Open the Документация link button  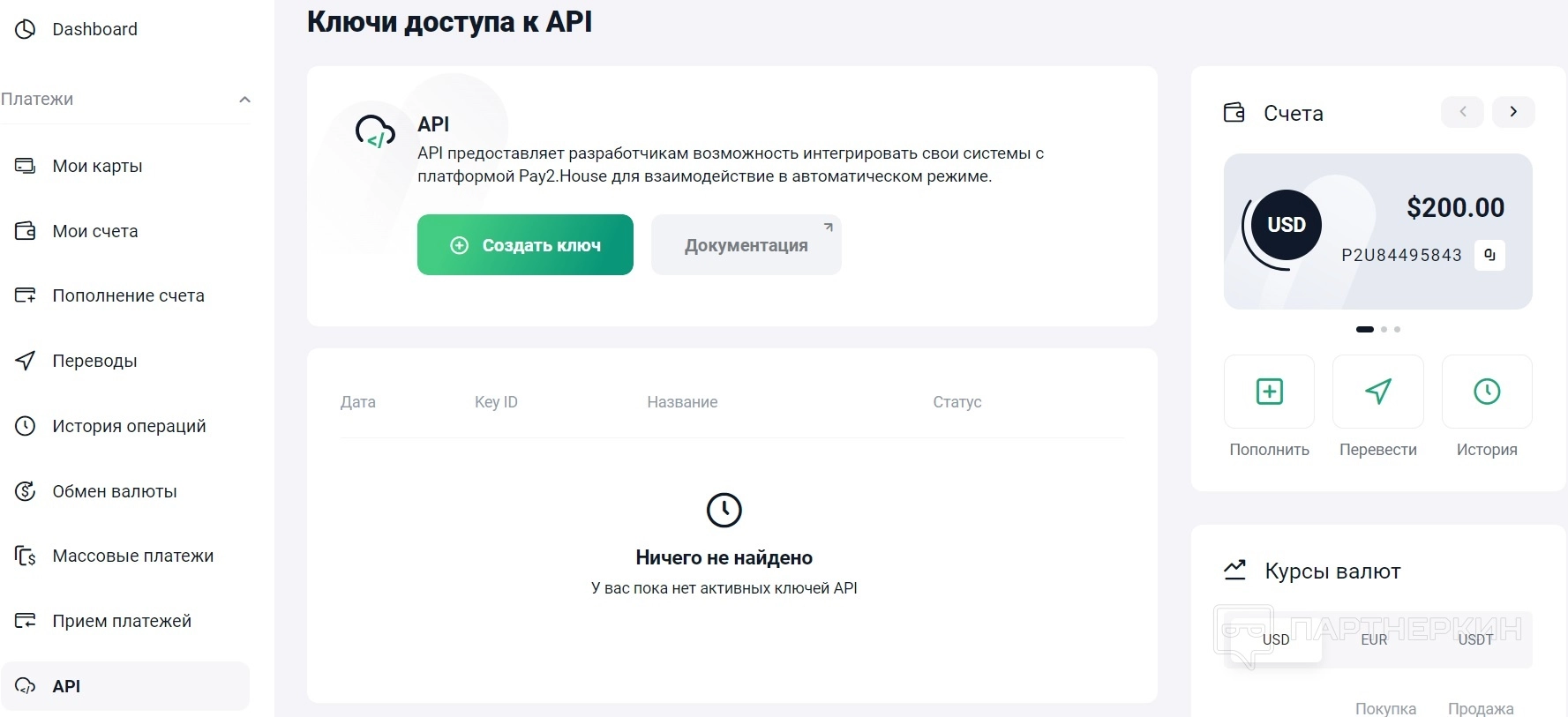(x=746, y=245)
